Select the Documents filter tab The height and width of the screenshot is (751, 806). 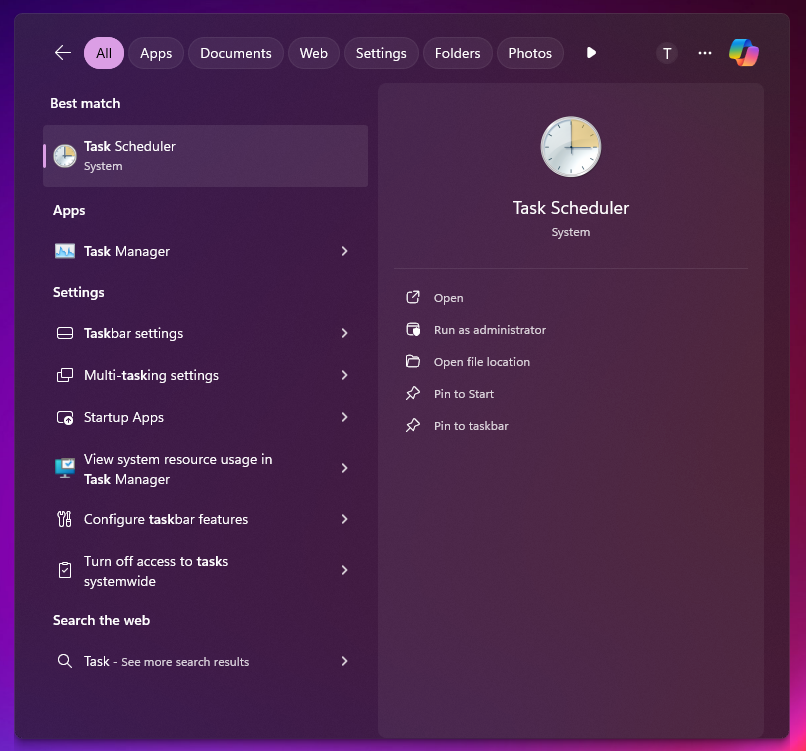click(235, 53)
